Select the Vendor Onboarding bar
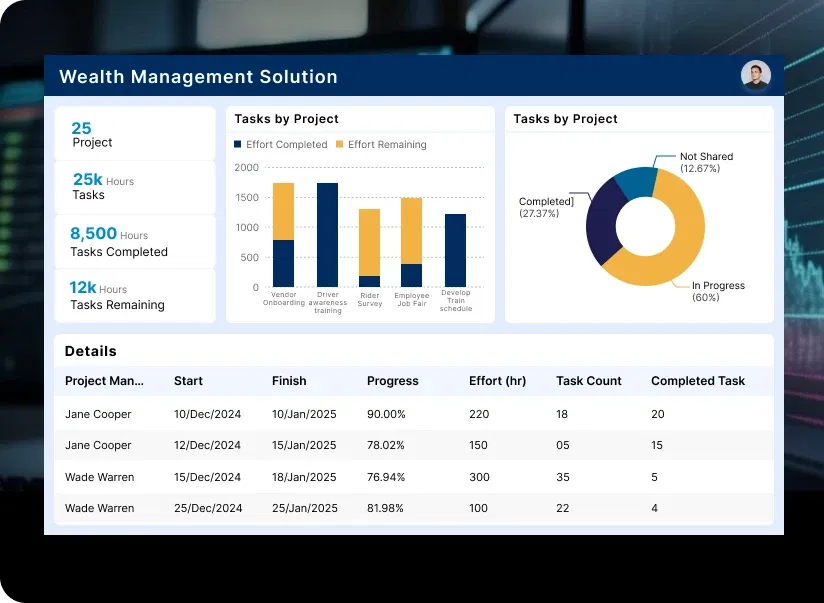This screenshot has width=824, height=603. (x=283, y=235)
